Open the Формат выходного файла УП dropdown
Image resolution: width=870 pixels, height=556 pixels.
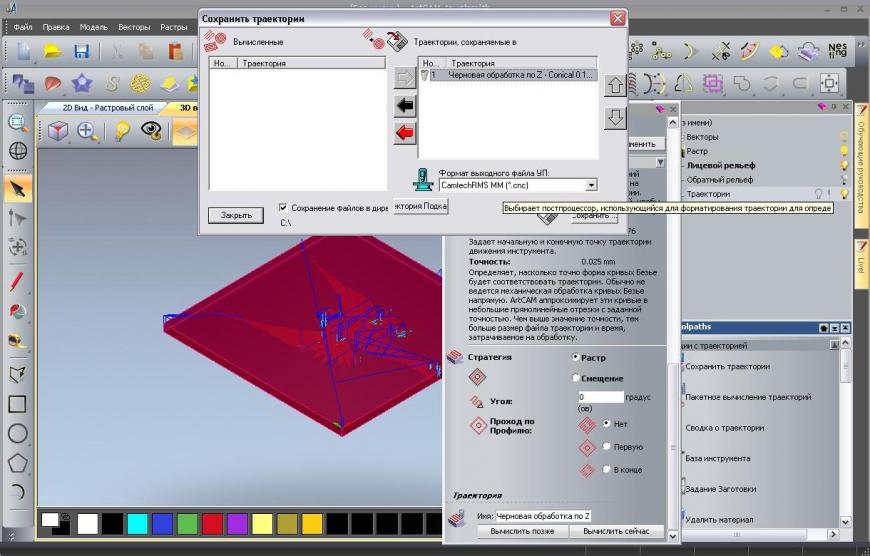[x=591, y=185]
